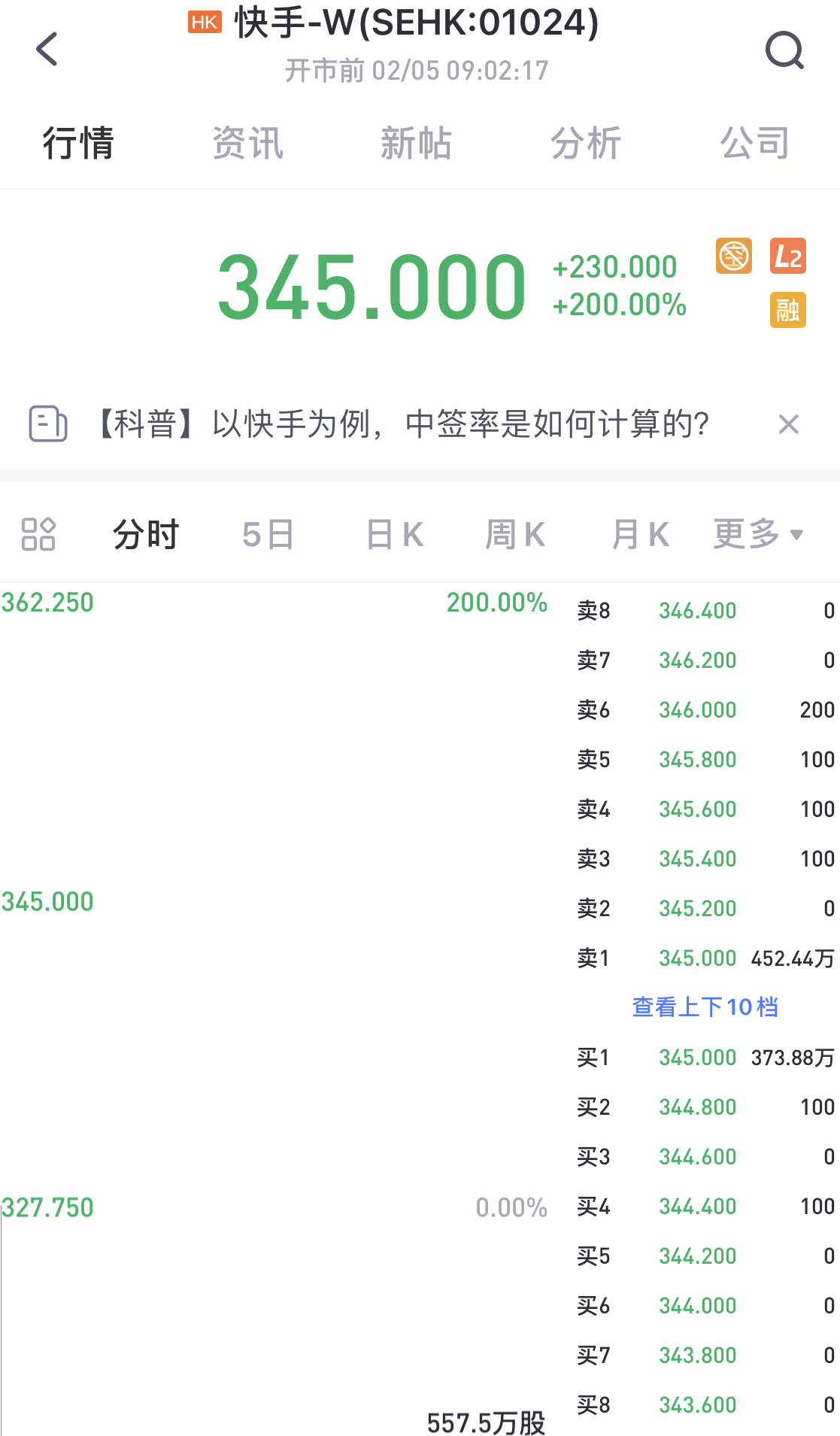Image resolution: width=840 pixels, height=1436 pixels.
Task: Tap the orange no-short-selling circle badge
Action: (734, 257)
